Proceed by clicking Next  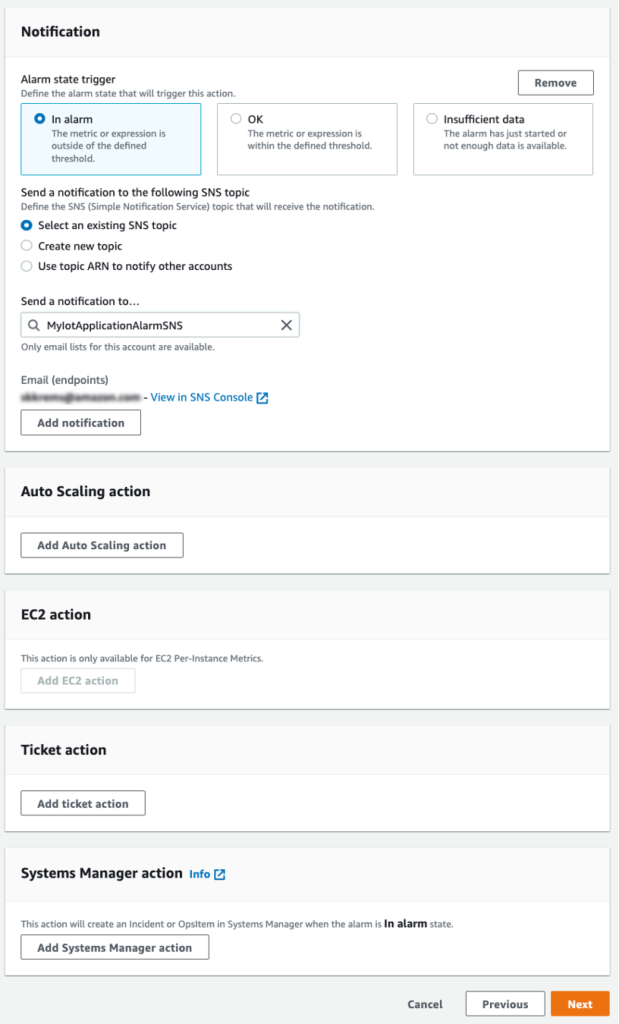(580, 1004)
